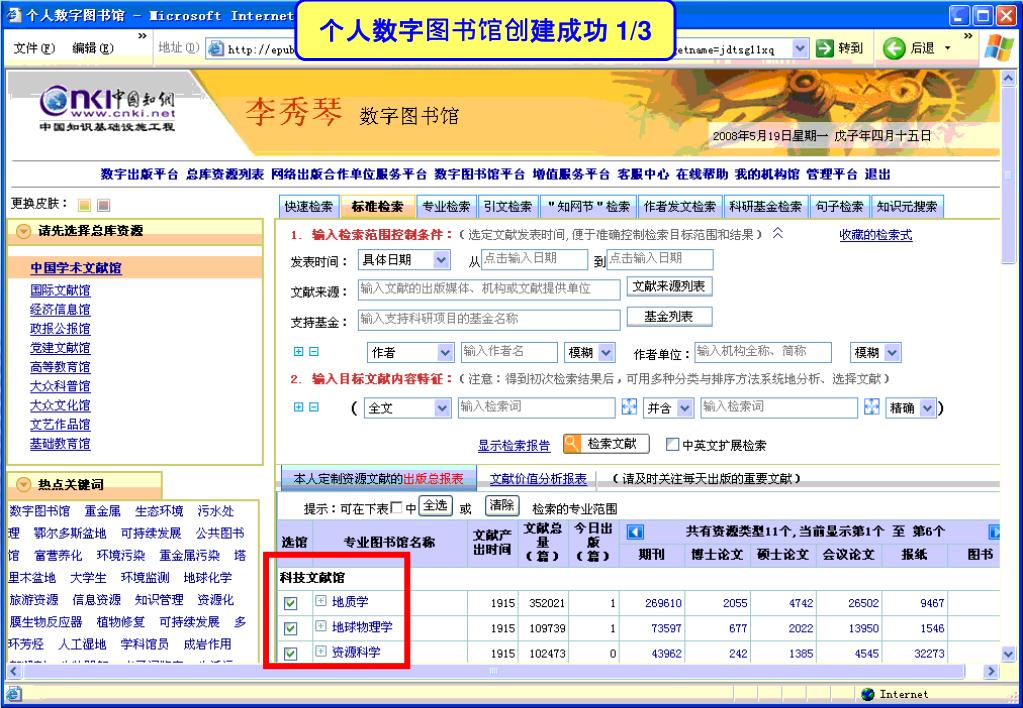Open the 全文 search field dropdown
Viewport: 1023px width, 708px height.
click(442, 408)
